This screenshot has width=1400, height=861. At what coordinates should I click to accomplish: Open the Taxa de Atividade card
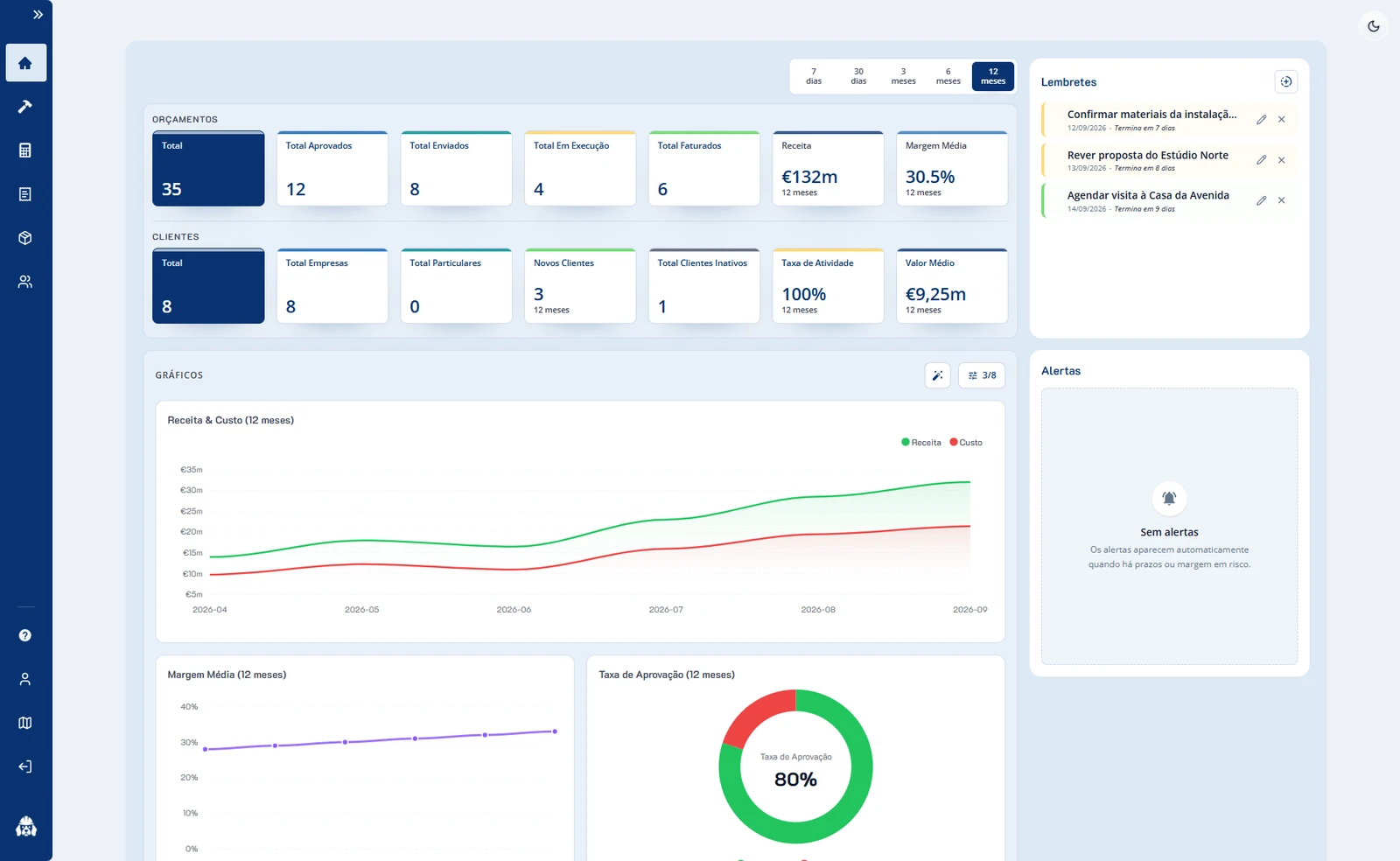(829, 286)
